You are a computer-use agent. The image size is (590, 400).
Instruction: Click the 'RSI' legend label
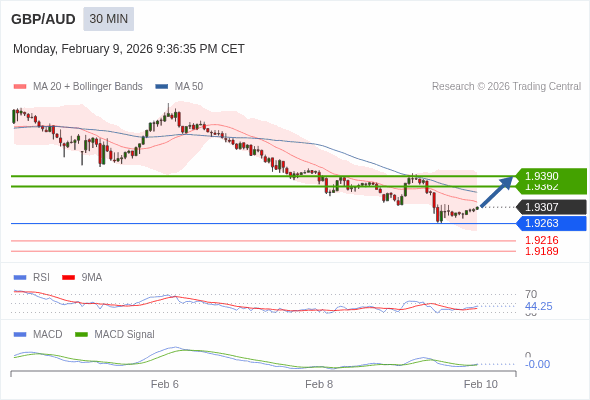point(41,278)
